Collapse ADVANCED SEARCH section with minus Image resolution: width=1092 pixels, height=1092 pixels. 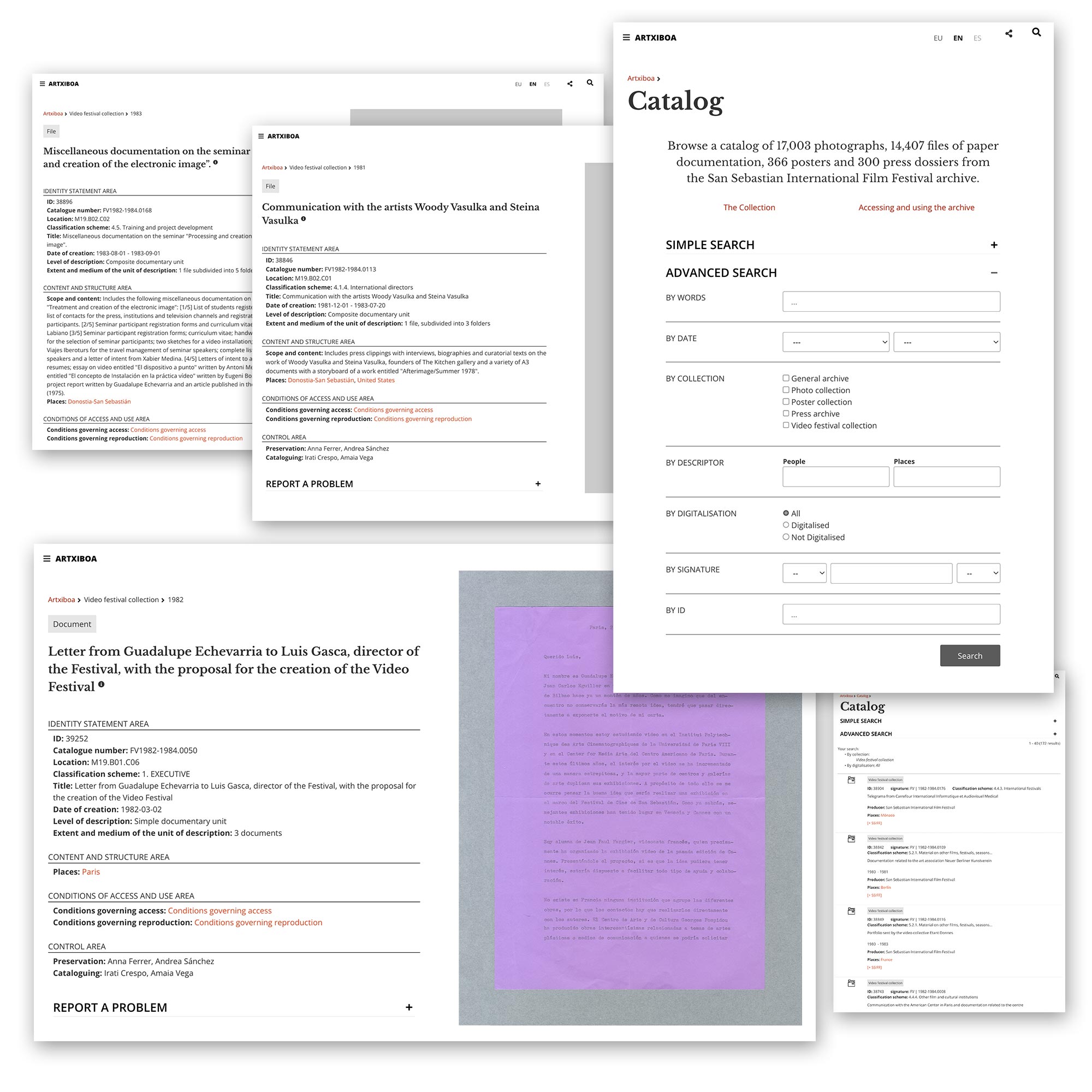pyautogui.click(x=994, y=272)
